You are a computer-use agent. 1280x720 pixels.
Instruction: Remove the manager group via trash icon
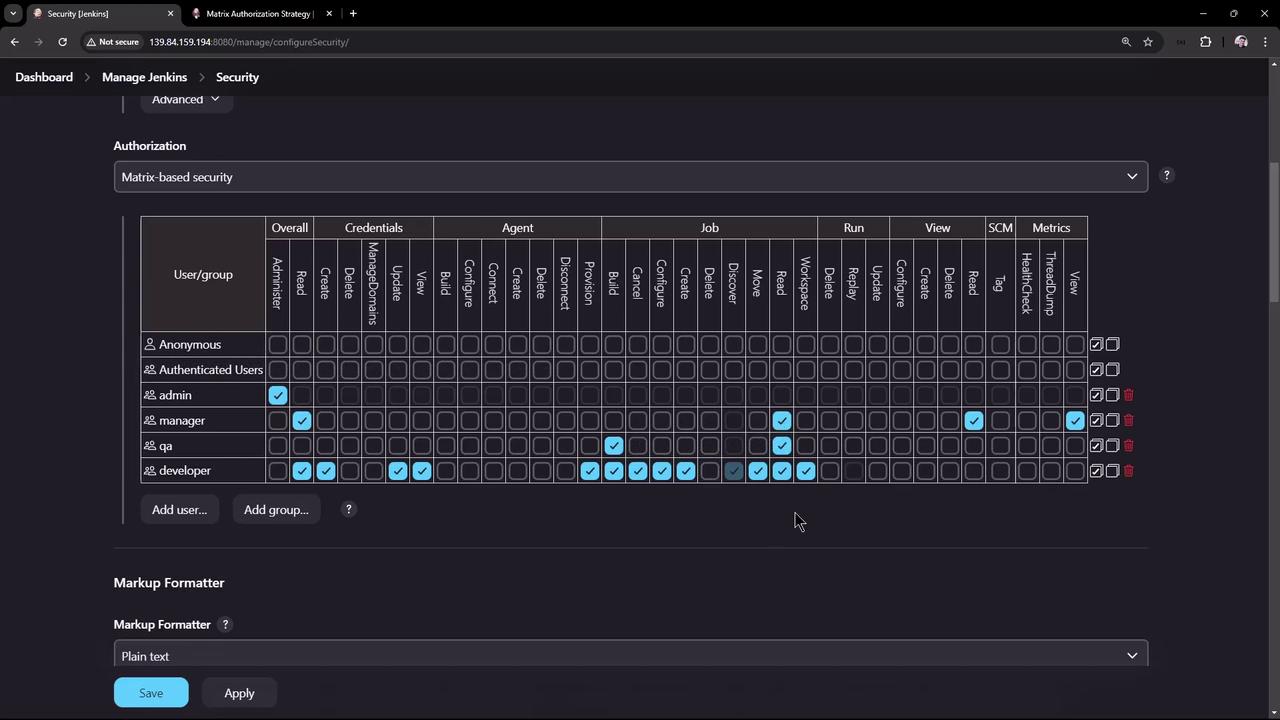point(1129,420)
